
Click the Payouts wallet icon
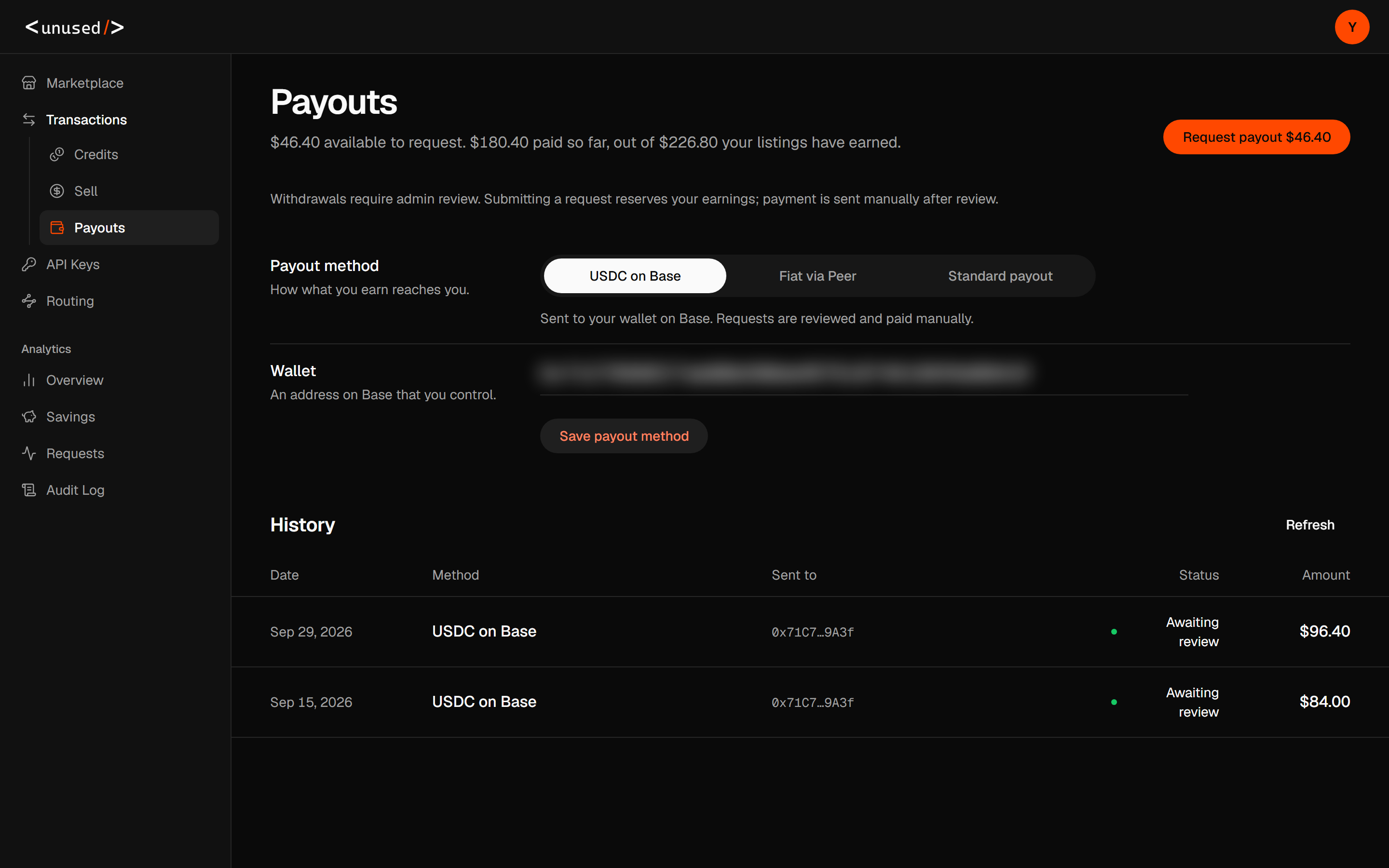pyautogui.click(x=57, y=228)
